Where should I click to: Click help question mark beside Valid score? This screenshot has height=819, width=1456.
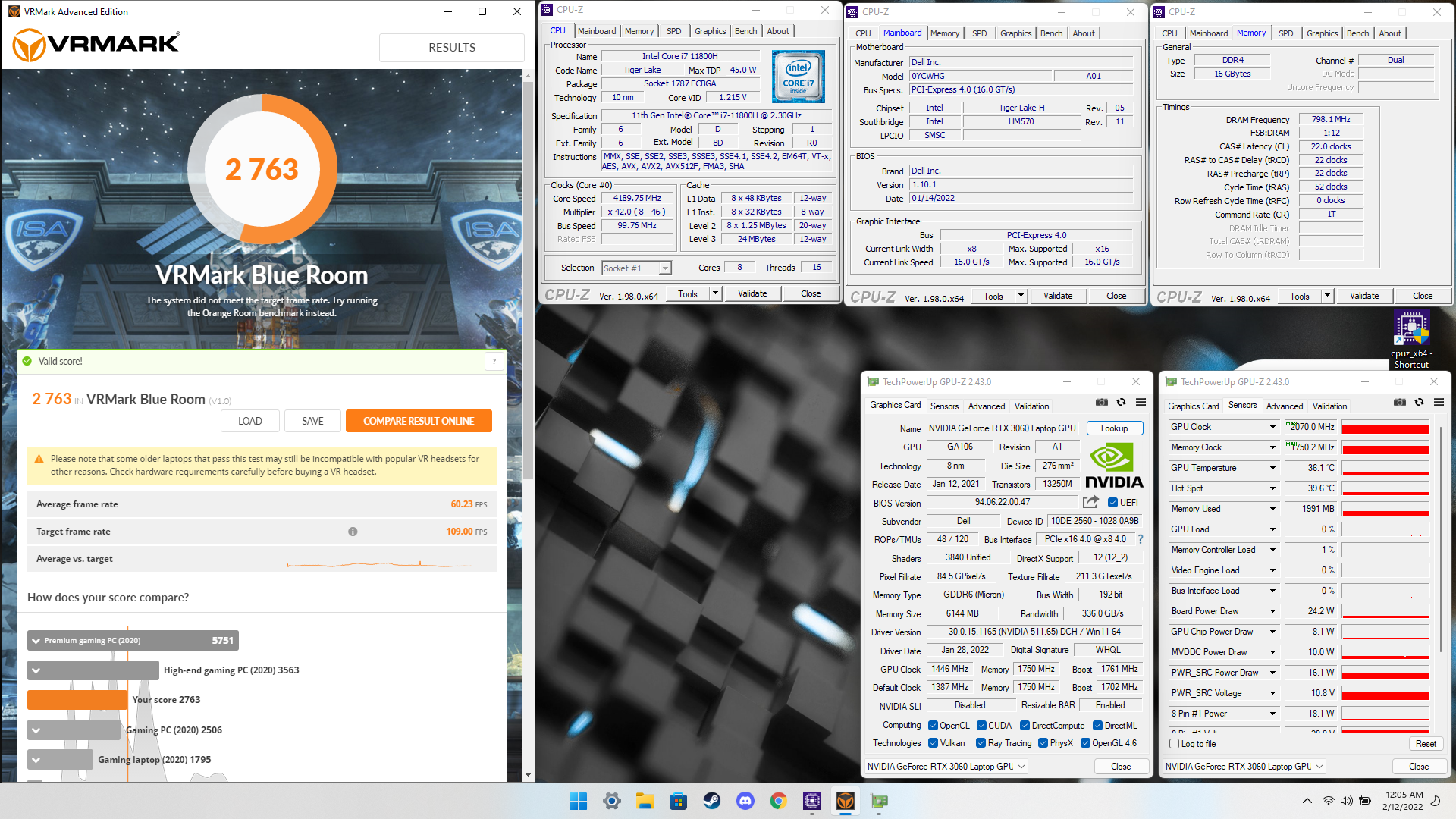pos(494,362)
